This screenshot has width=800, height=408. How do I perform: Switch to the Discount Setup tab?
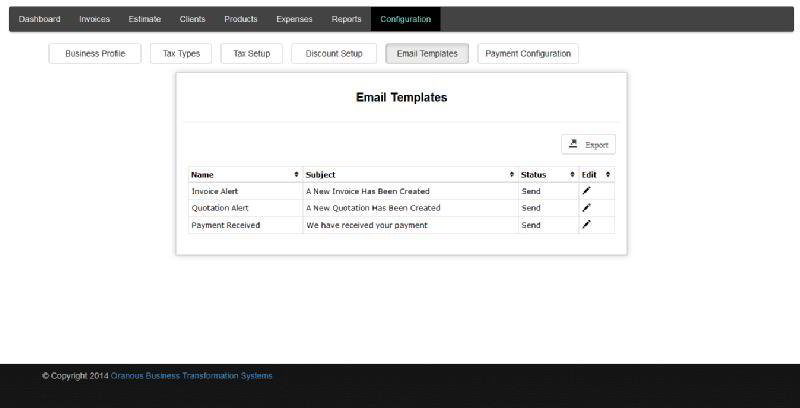[334, 54]
